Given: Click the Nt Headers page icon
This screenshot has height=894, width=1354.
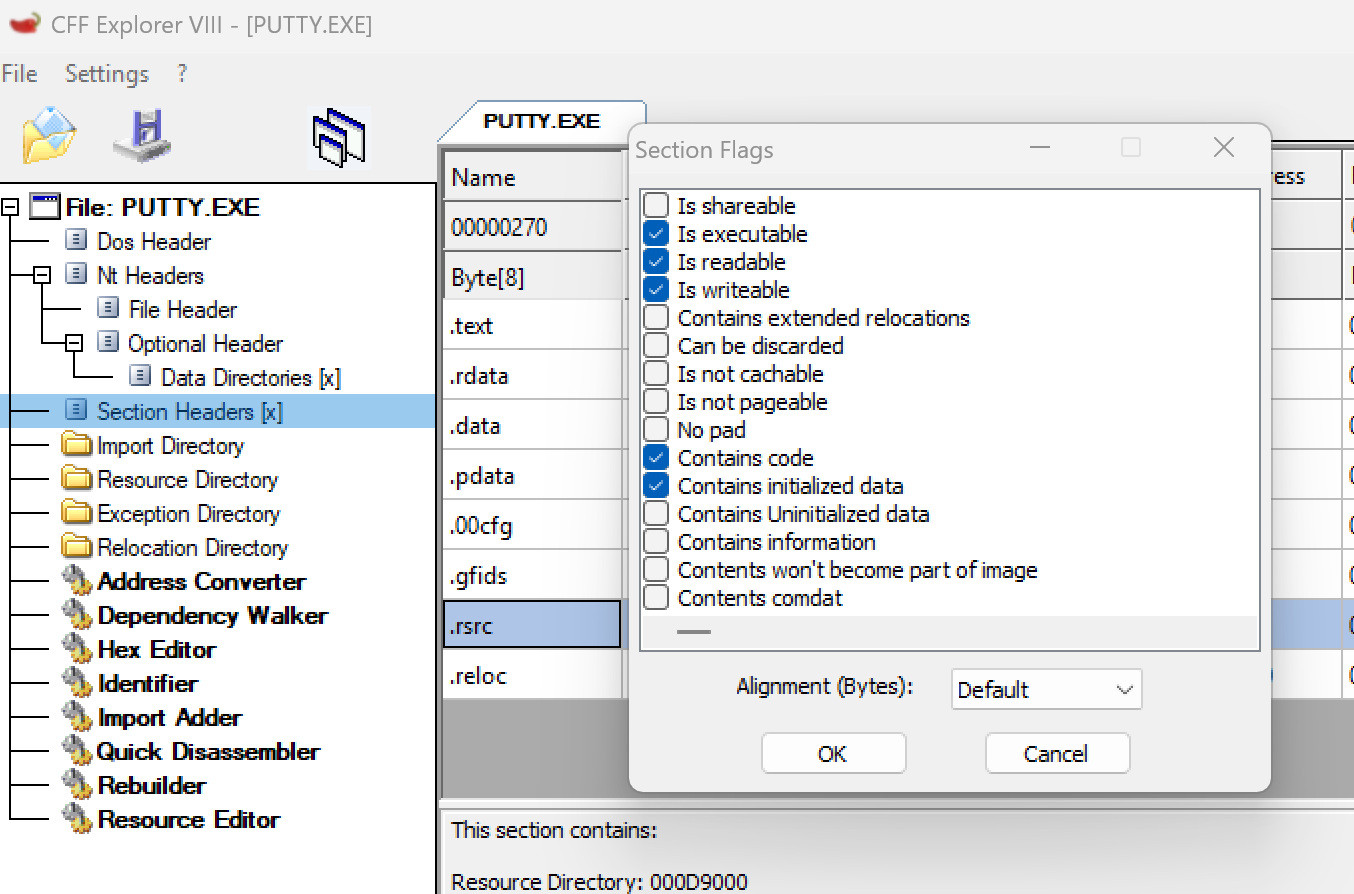Looking at the screenshot, I should pos(76,275).
